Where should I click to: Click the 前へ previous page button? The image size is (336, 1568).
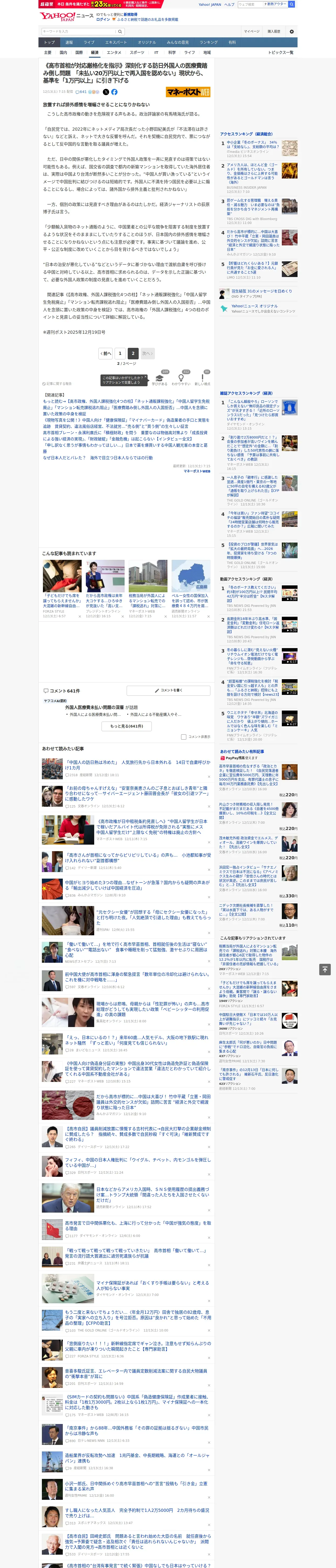(x=105, y=353)
